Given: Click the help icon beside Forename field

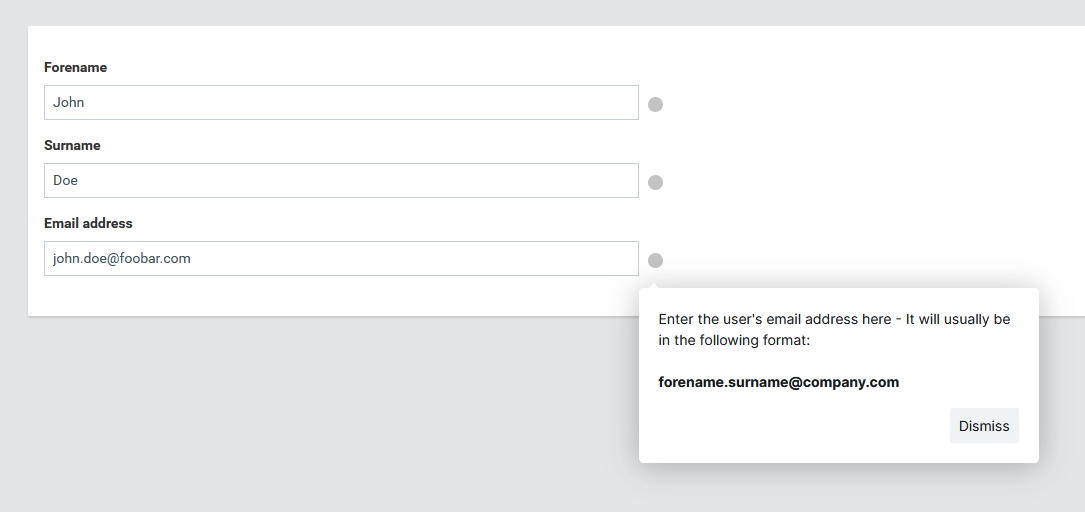Looking at the screenshot, I should [x=655, y=104].
